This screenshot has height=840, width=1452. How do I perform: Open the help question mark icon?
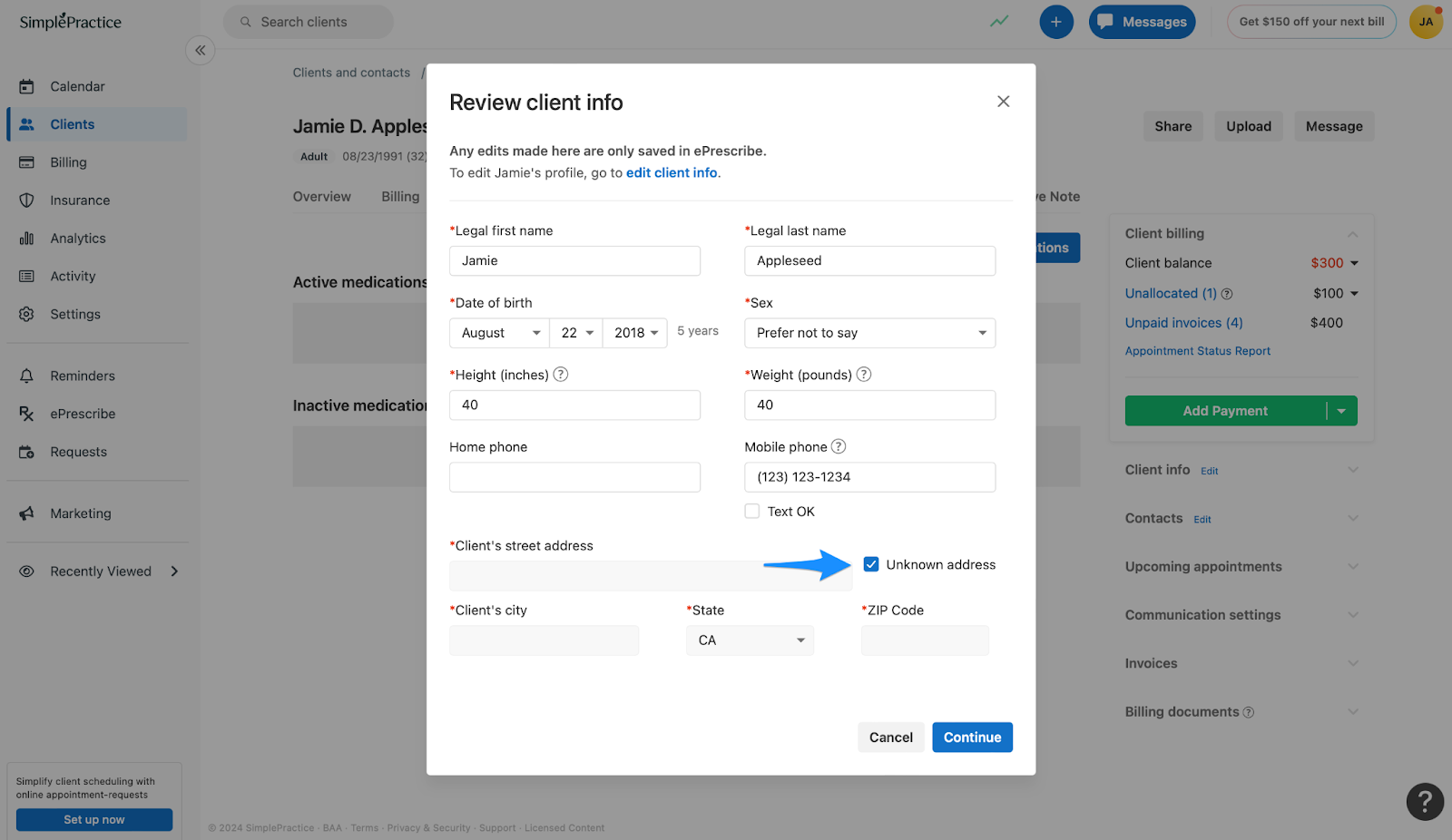coord(1424,802)
